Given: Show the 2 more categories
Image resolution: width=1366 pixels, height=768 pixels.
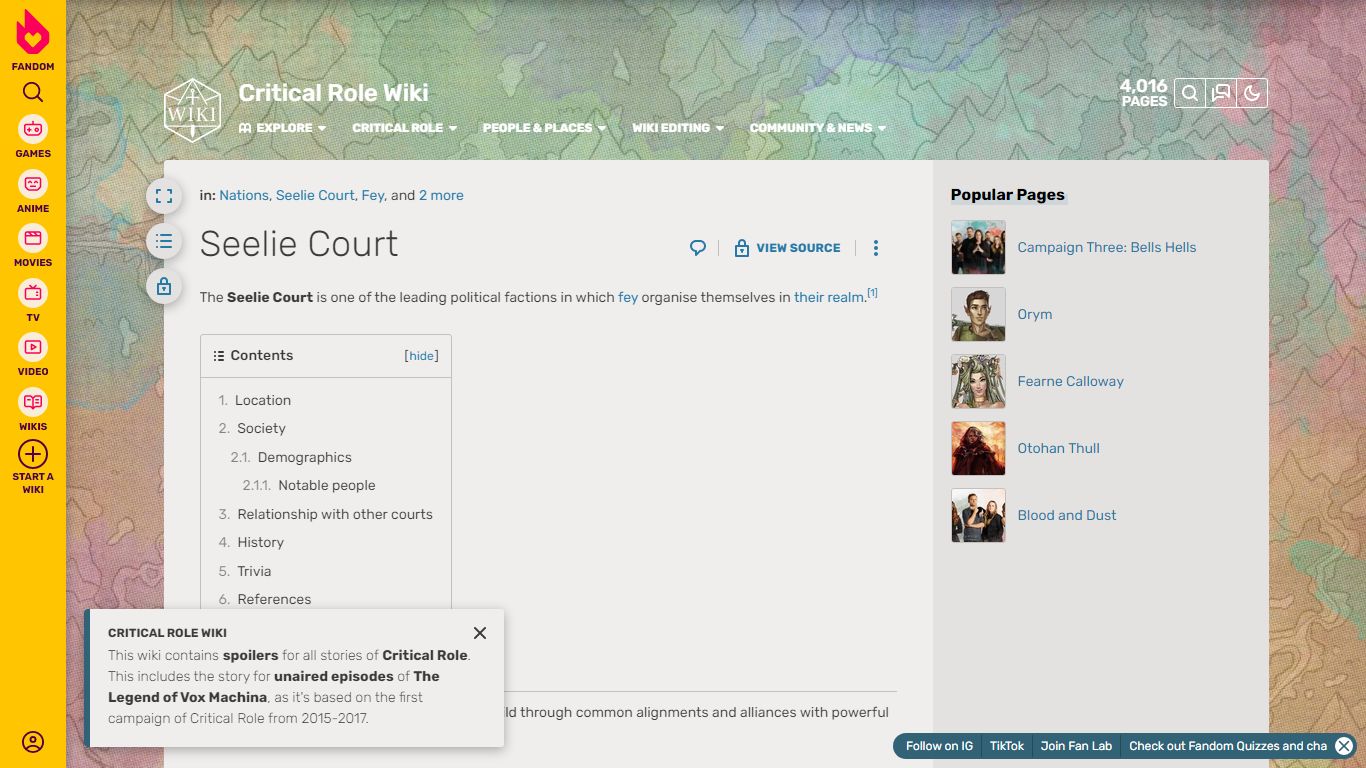Looking at the screenshot, I should pos(441,196).
